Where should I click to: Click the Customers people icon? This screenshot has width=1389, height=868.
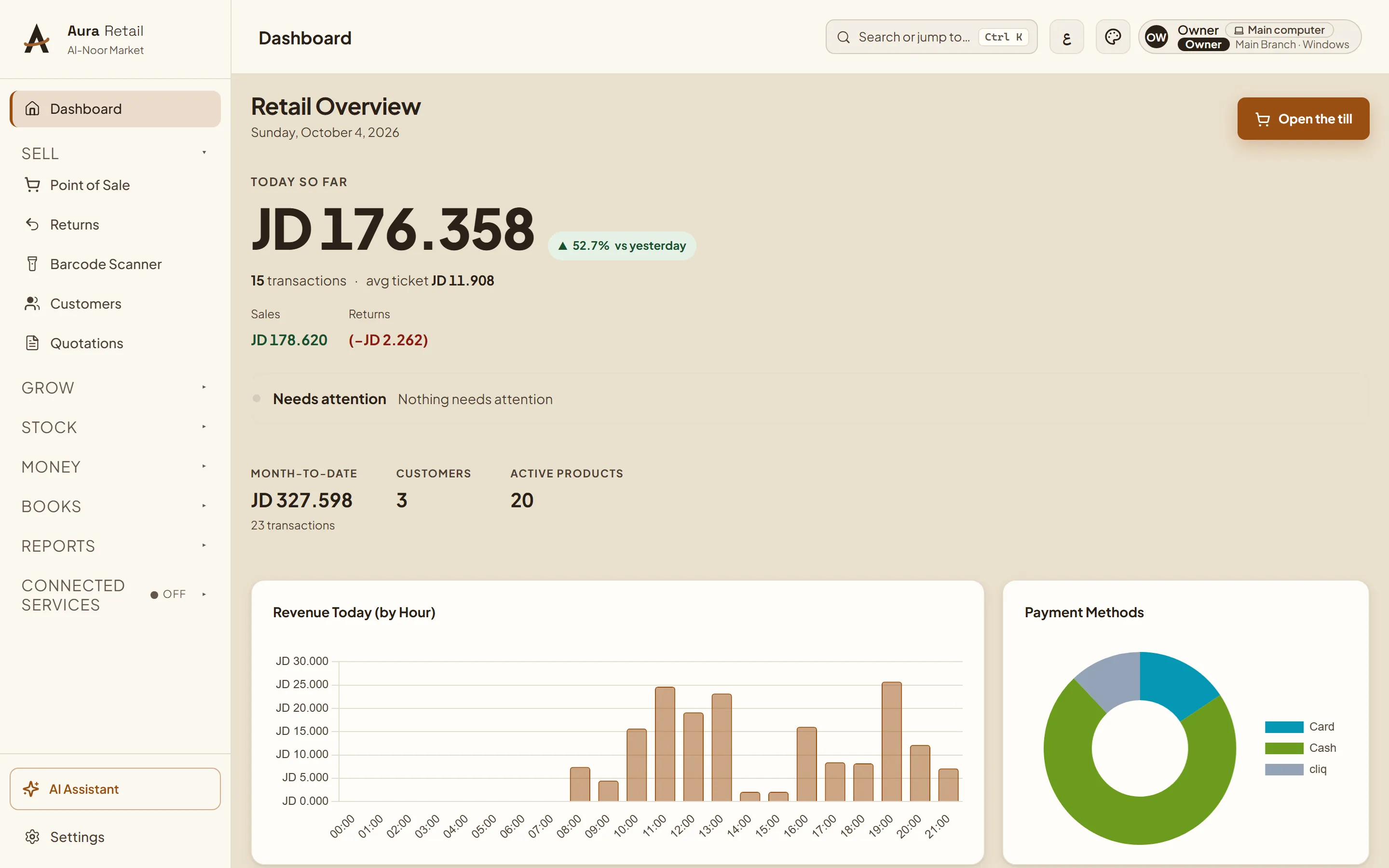[x=32, y=304]
